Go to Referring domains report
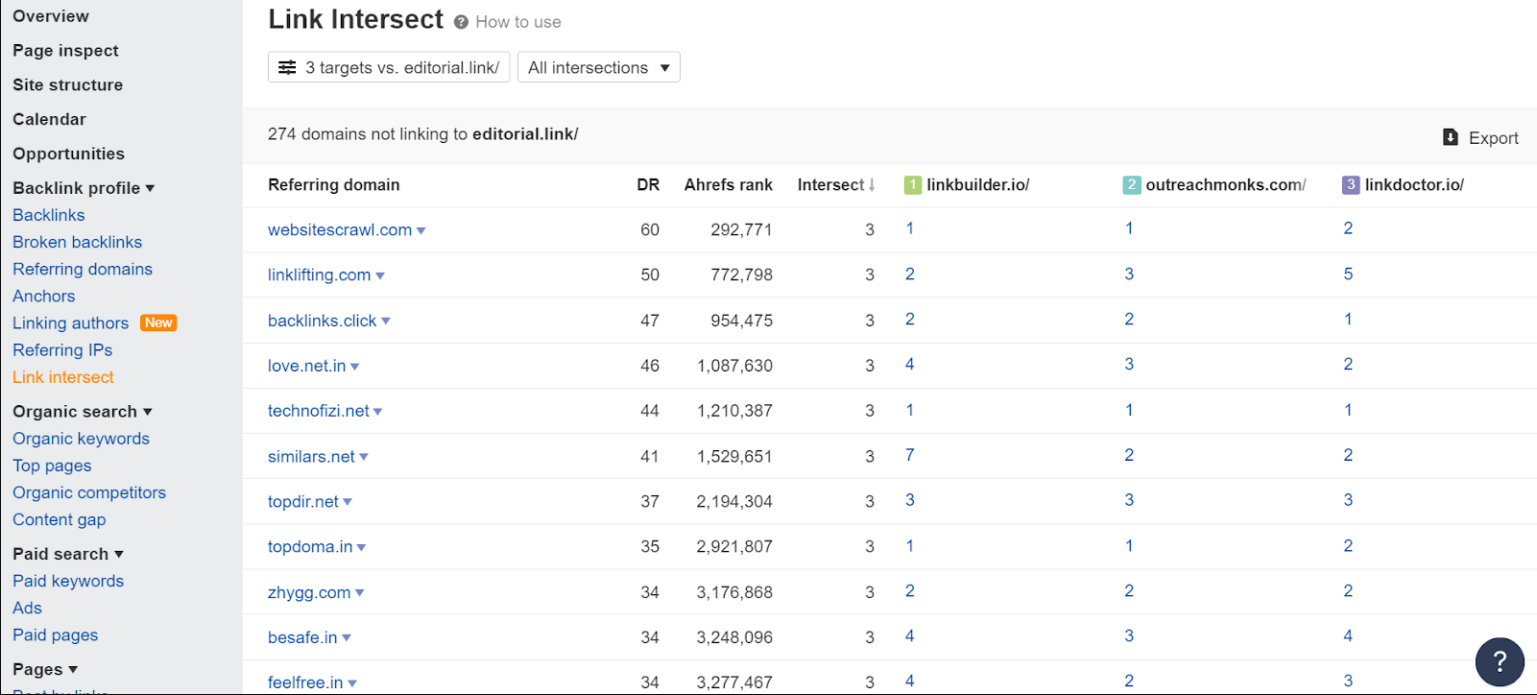Viewport: 1537px width, 695px height. [83, 269]
